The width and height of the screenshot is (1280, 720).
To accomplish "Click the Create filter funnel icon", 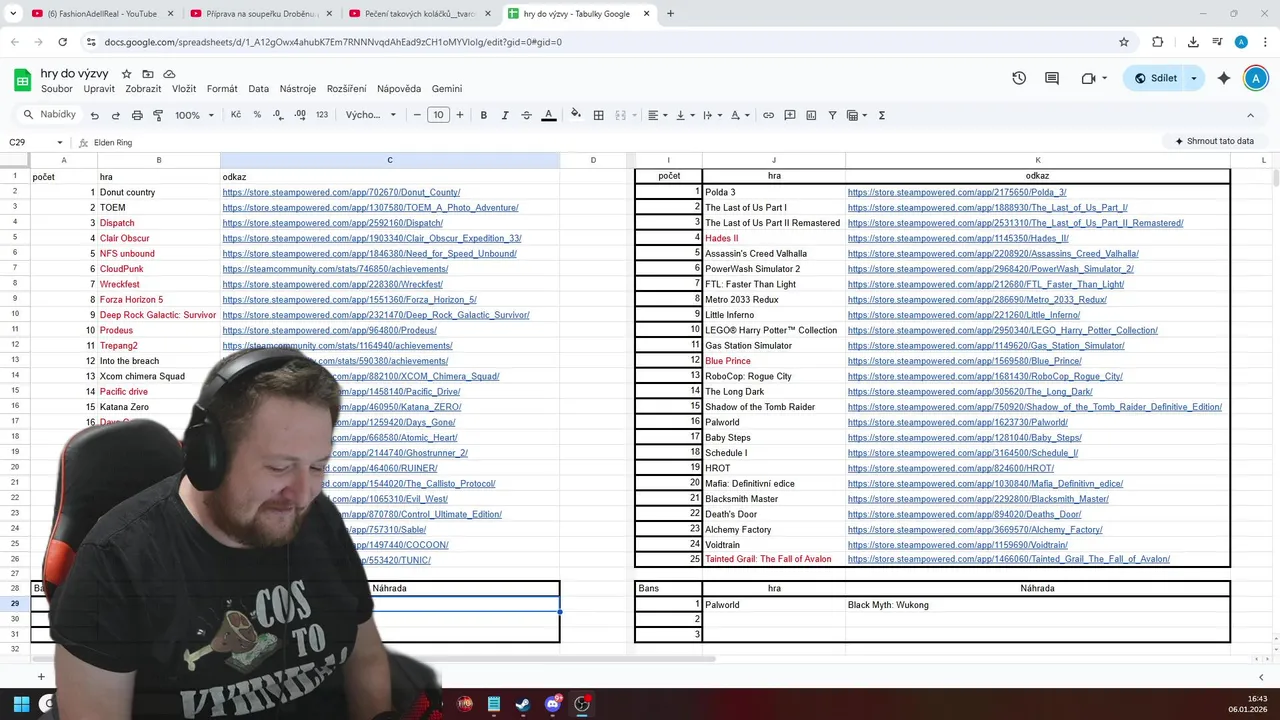I will [832, 115].
